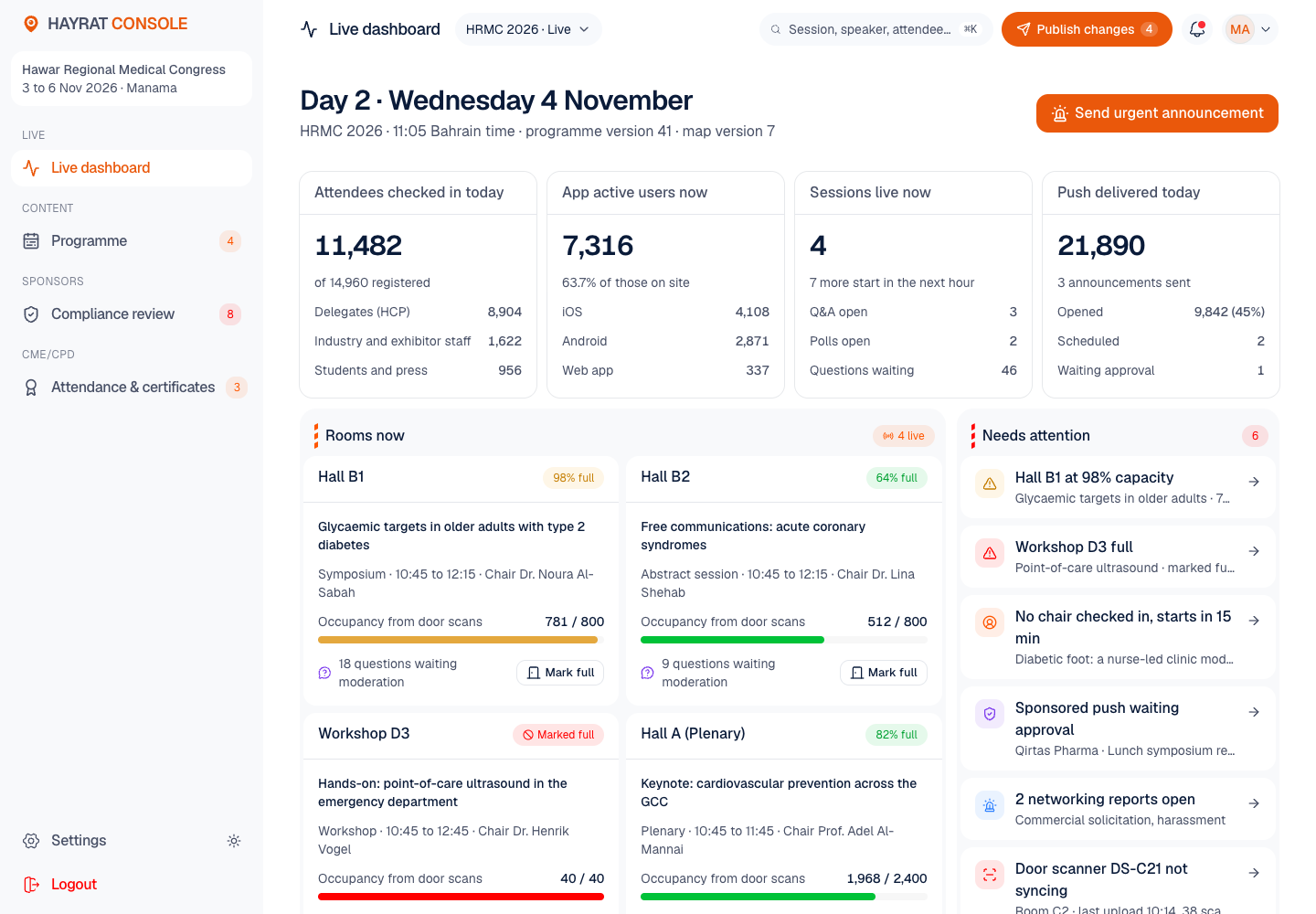Open the networking reports siren icon
Image resolution: width=1316 pixels, height=914 pixels.
[990, 805]
